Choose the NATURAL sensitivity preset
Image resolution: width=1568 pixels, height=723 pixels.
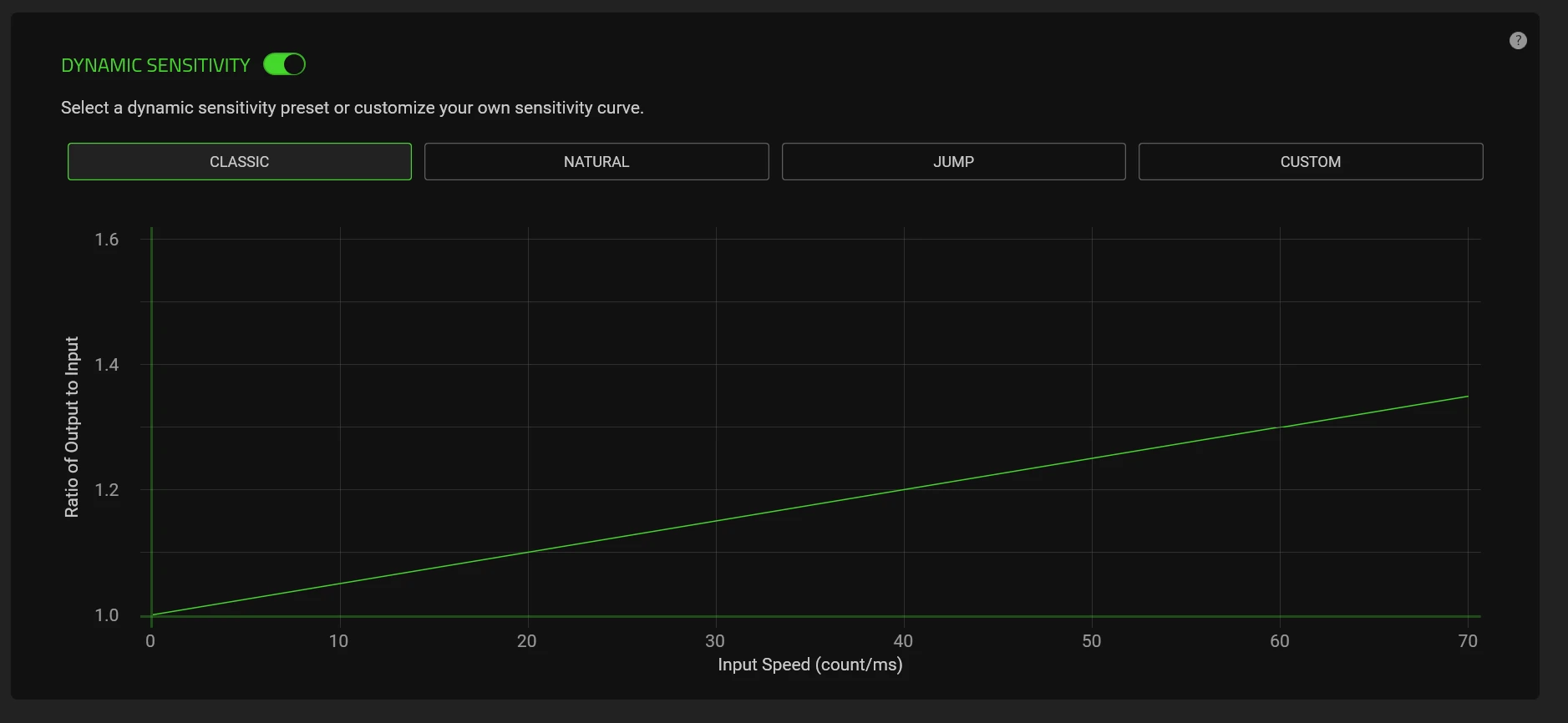(x=596, y=161)
